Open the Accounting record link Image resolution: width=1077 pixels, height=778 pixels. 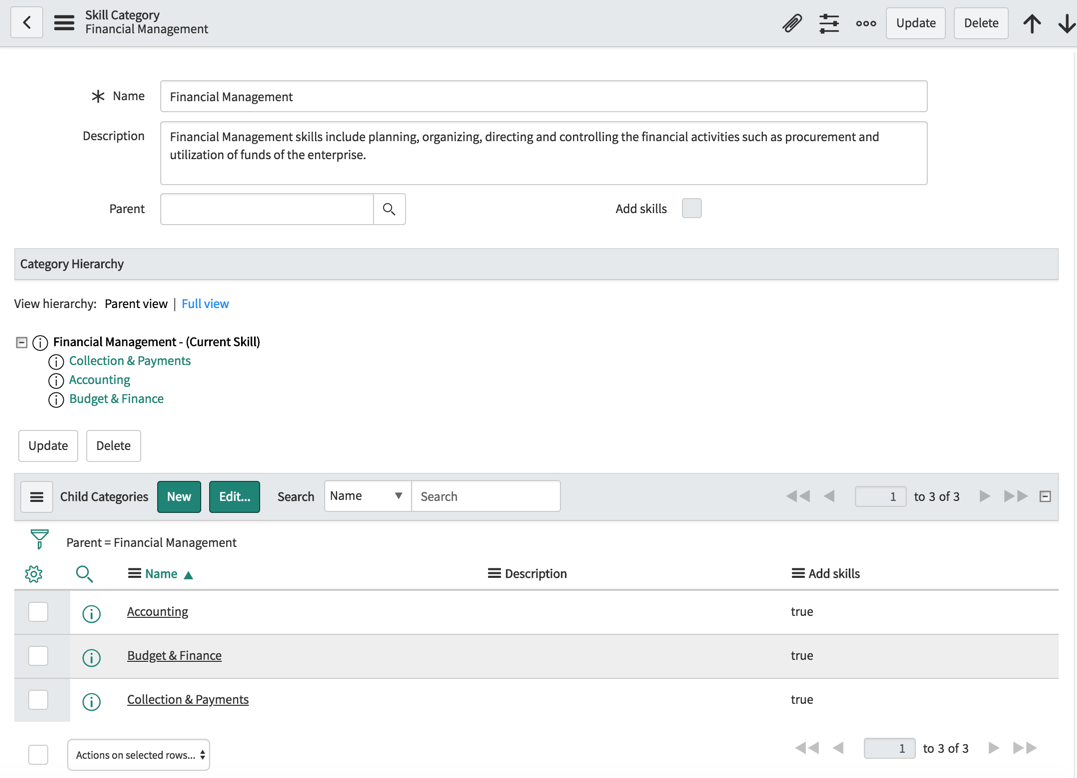[x=157, y=612]
